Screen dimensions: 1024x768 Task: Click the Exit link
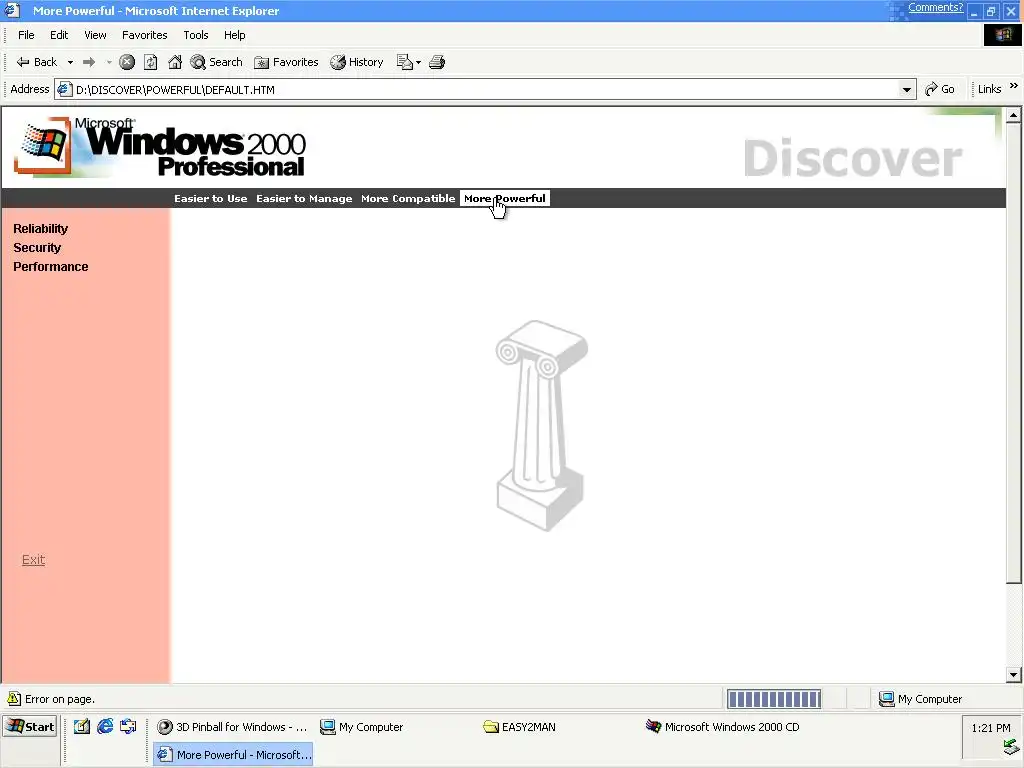[33, 560]
